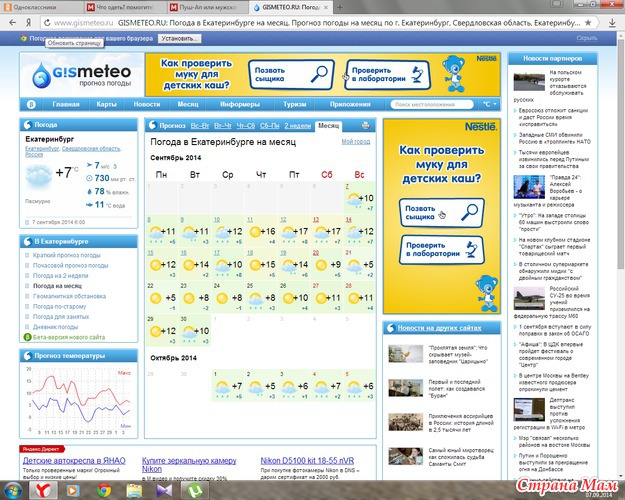Click the browser back arrow
Image resolution: width=625 pixels, height=500 pixels.
pos(12,23)
